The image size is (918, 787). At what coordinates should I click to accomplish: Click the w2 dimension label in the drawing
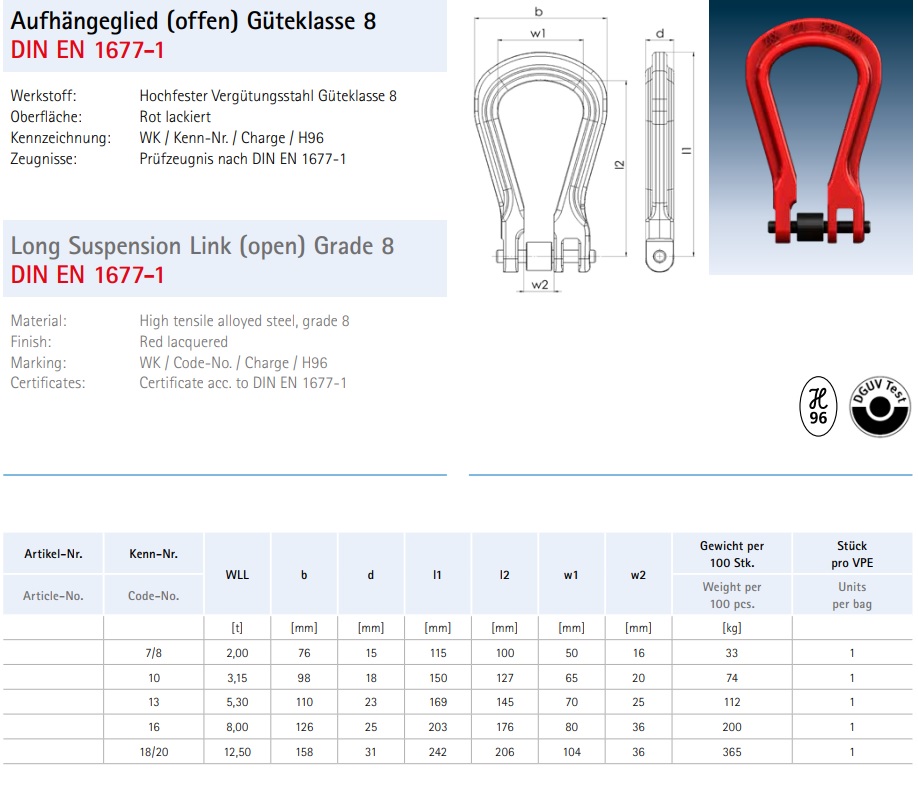540,285
